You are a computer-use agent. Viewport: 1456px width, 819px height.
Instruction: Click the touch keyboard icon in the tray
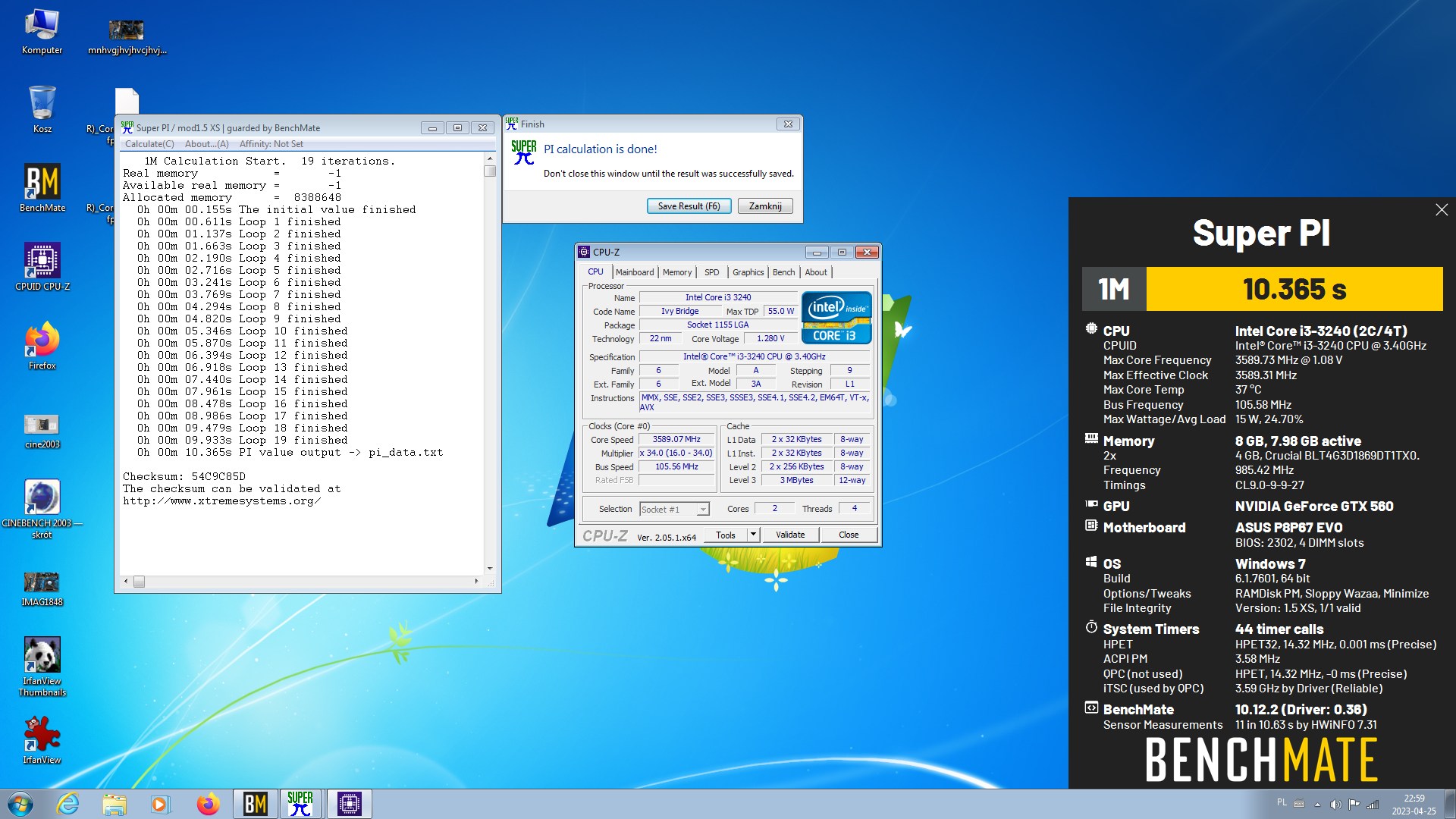(1299, 805)
